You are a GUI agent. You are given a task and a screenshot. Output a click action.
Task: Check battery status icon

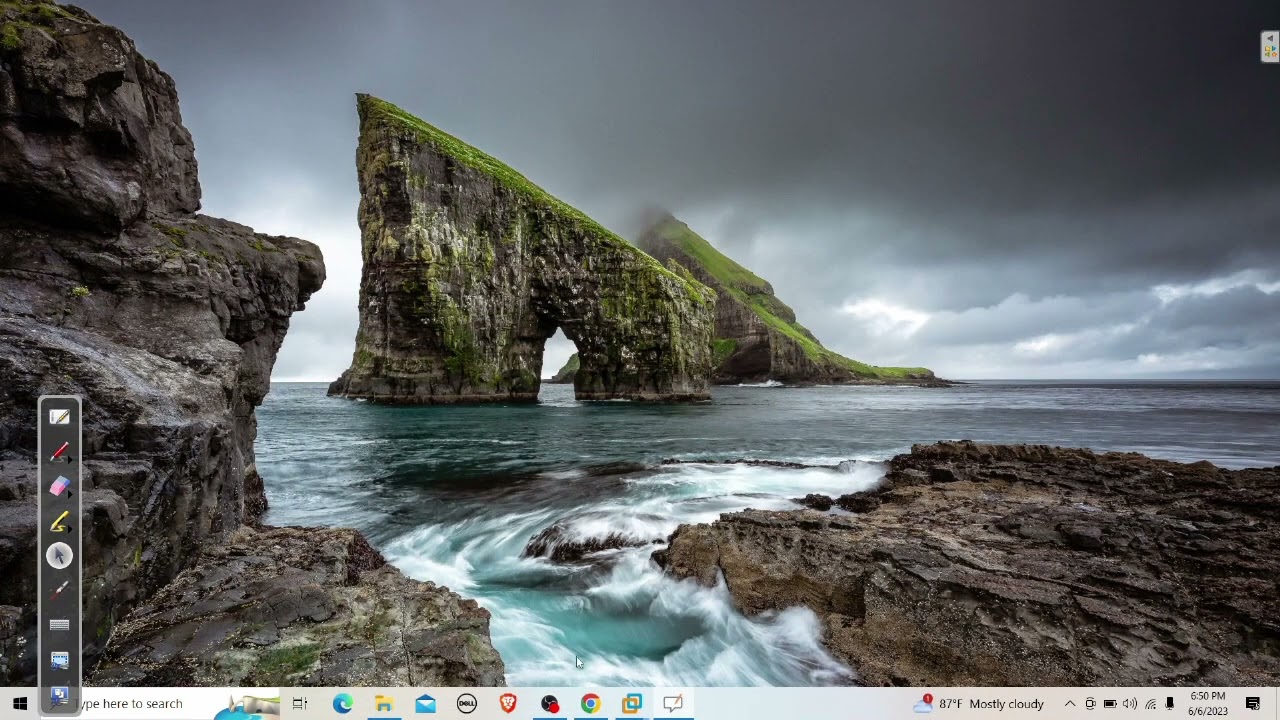pyautogui.click(x=1110, y=704)
